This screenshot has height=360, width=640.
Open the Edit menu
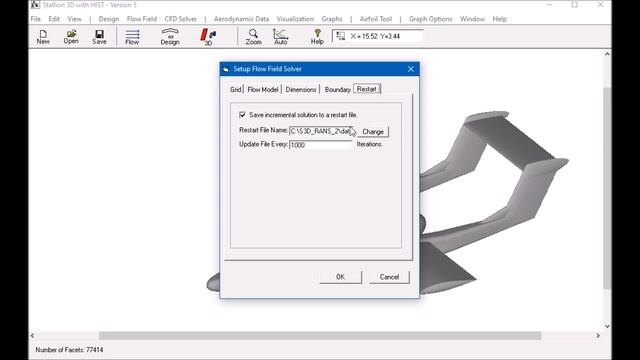click(x=54, y=19)
